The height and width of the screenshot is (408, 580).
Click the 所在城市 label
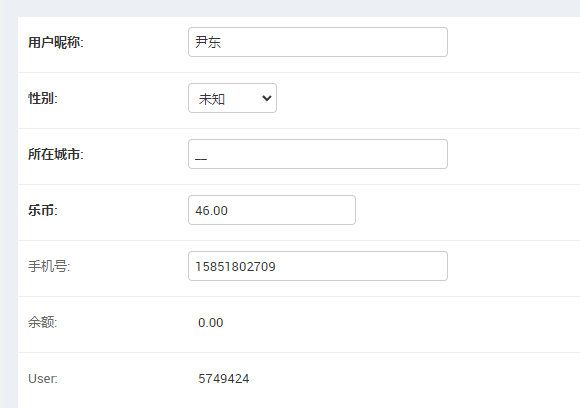(x=56, y=154)
